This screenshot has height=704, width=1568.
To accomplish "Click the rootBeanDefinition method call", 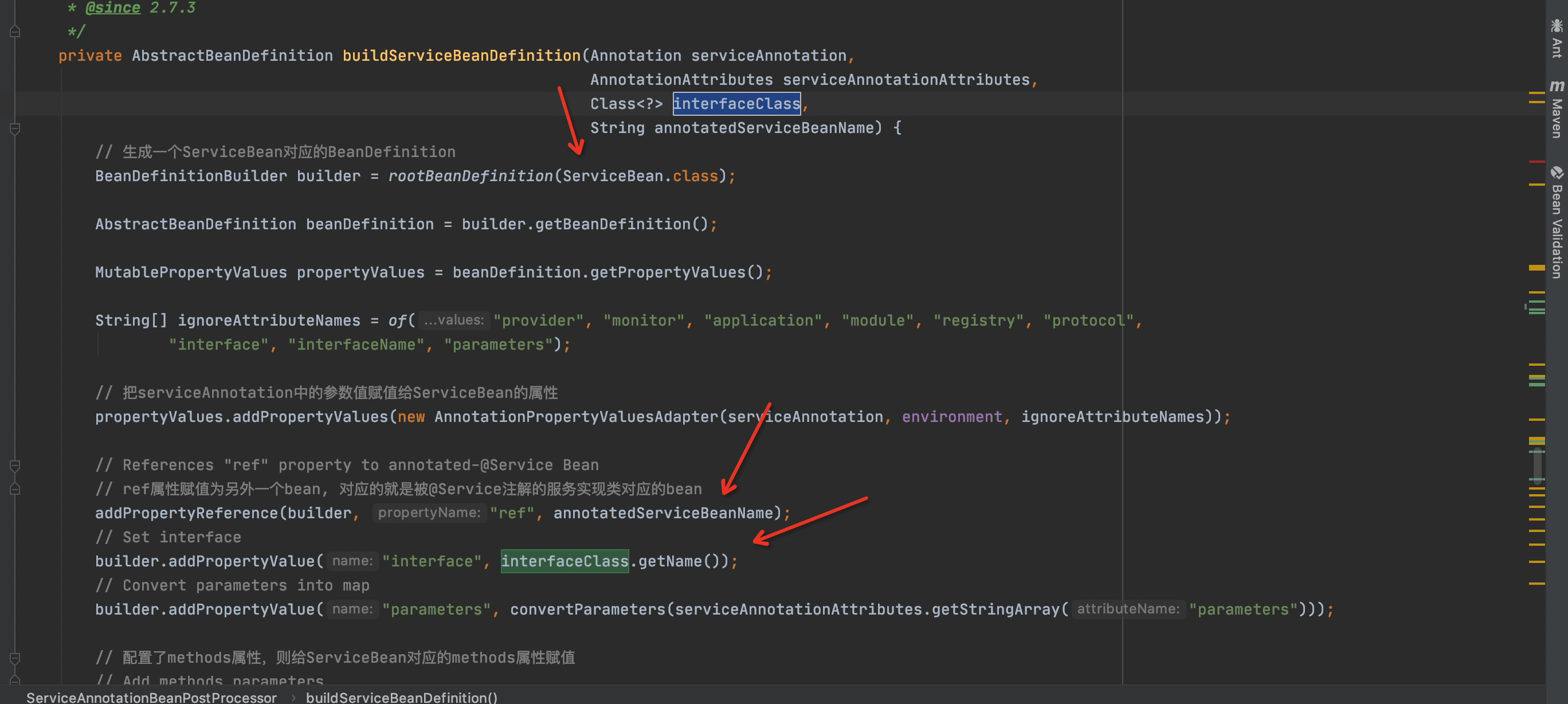I will coord(471,176).
